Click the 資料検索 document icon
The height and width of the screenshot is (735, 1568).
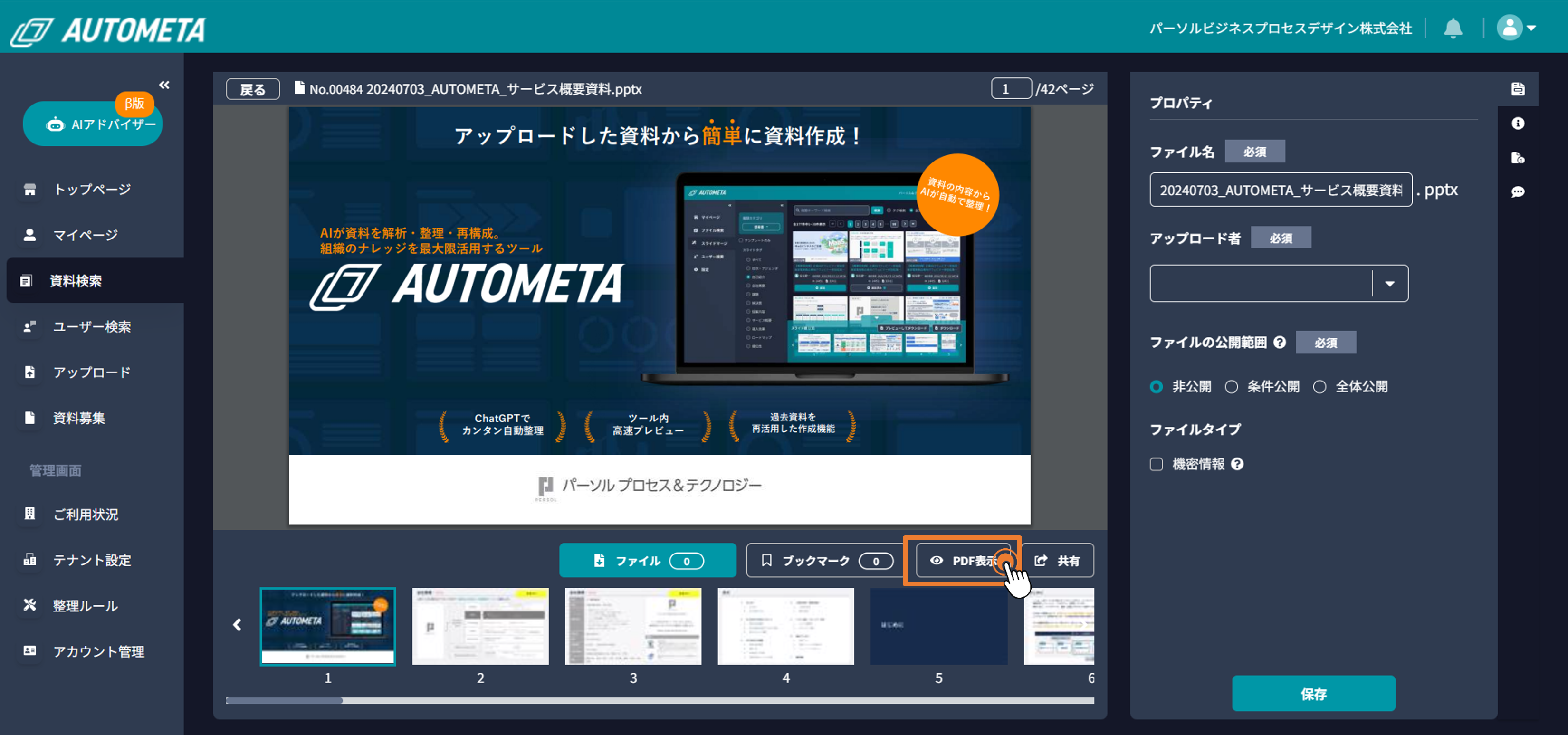(x=26, y=280)
